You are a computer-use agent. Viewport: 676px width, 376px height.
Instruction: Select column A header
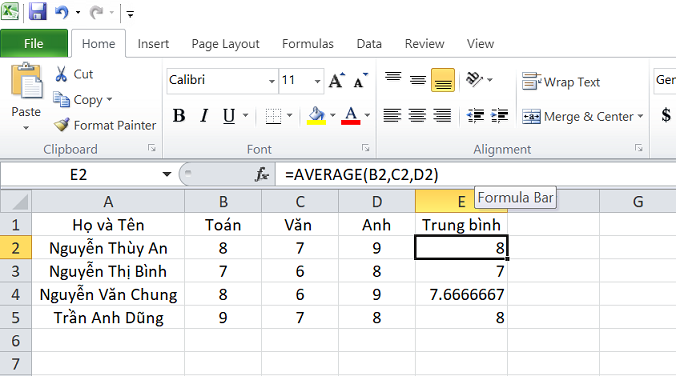click(x=108, y=201)
